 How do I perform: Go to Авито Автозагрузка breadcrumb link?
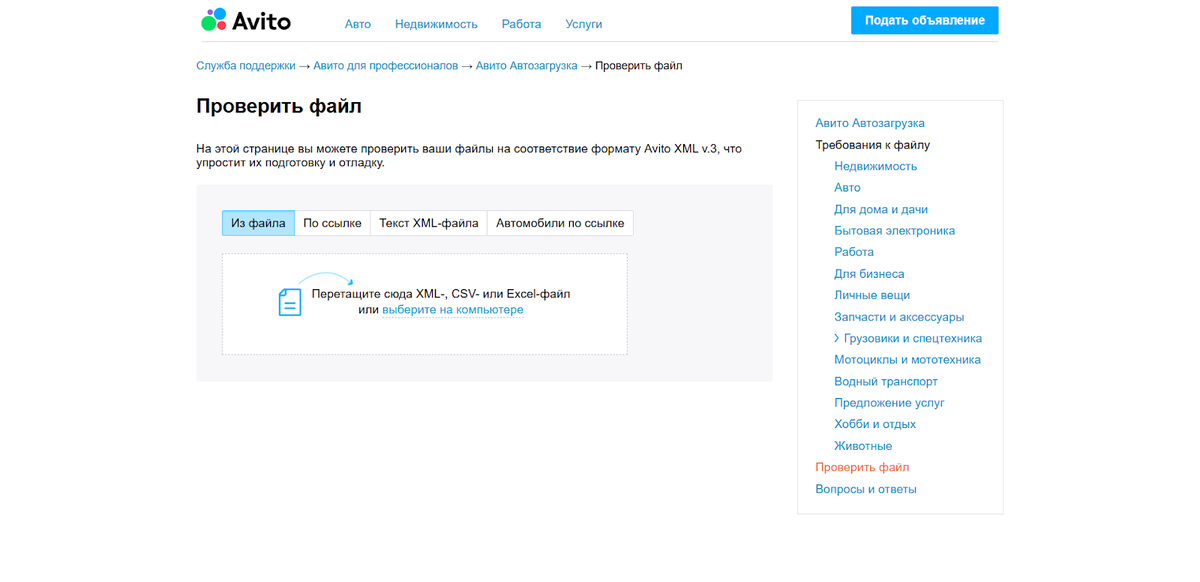tap(527, 66)
